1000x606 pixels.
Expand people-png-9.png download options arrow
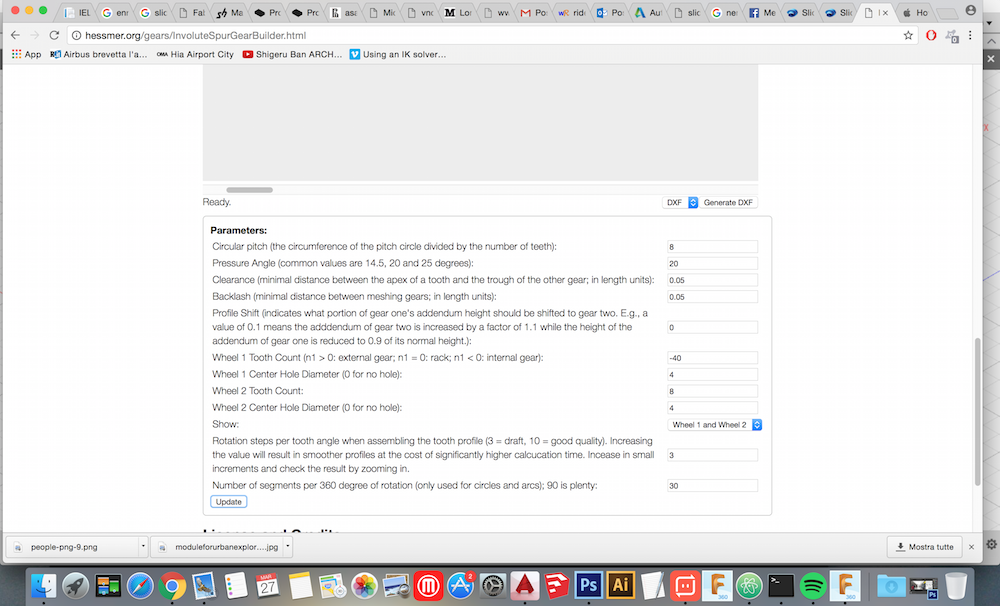pos(143,547)
